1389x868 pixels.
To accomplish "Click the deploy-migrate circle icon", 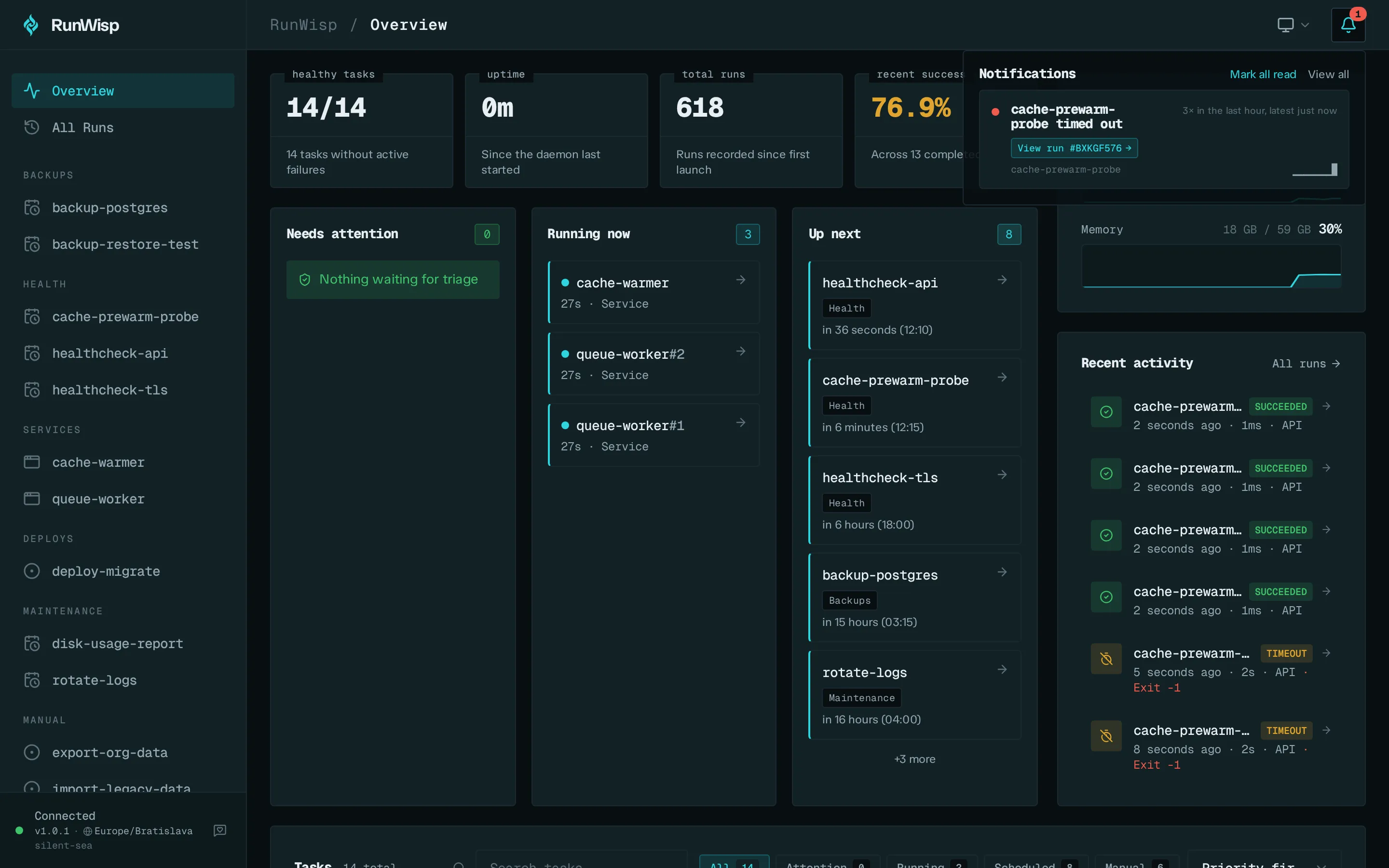I will coord(31,570).
